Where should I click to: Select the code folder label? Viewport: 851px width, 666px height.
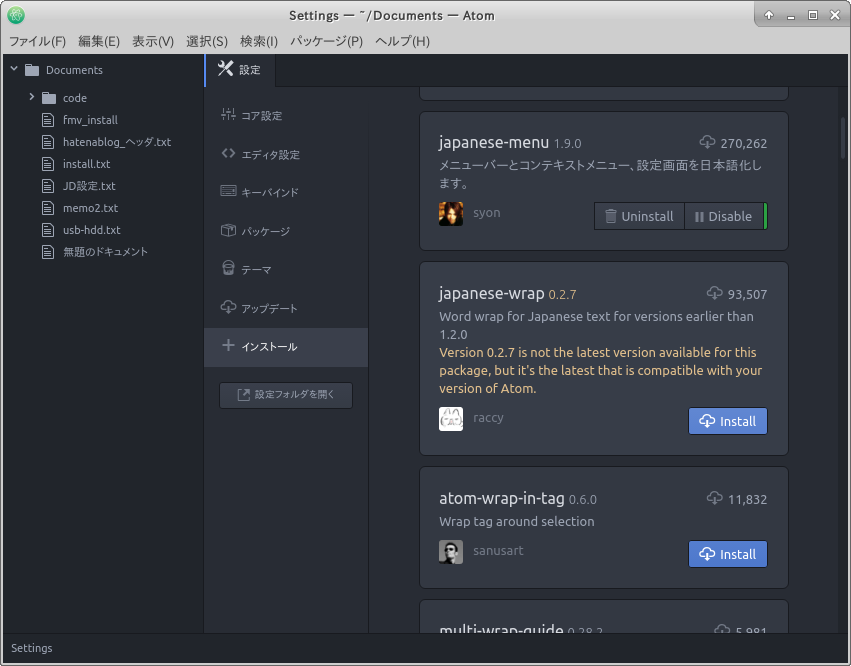click(x=74, y=98)
